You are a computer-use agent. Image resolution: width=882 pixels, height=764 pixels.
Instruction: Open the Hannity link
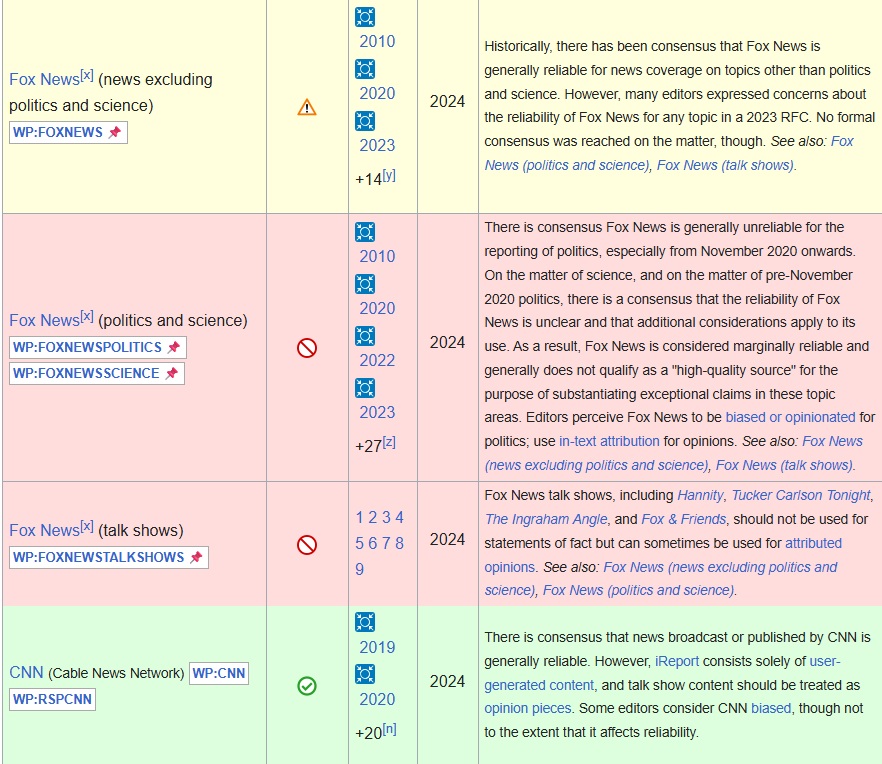click(700, 495)
